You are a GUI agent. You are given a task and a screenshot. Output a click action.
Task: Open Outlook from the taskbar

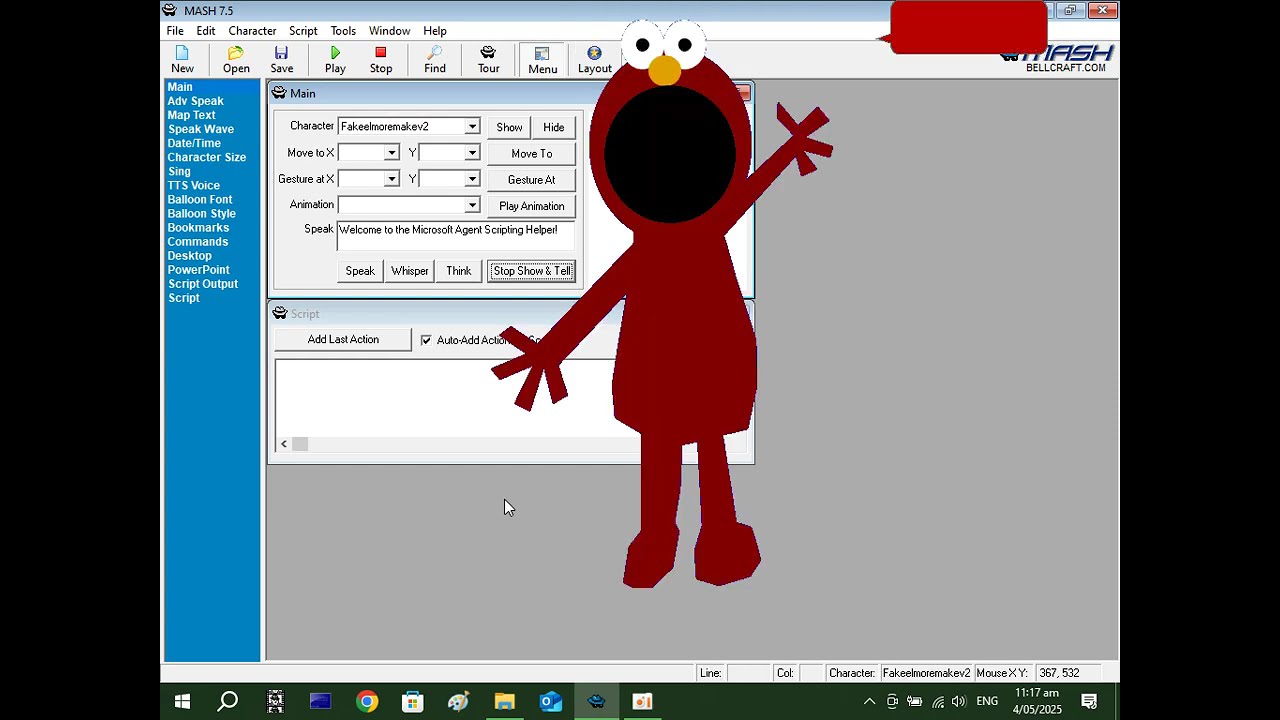pos(551,702)
